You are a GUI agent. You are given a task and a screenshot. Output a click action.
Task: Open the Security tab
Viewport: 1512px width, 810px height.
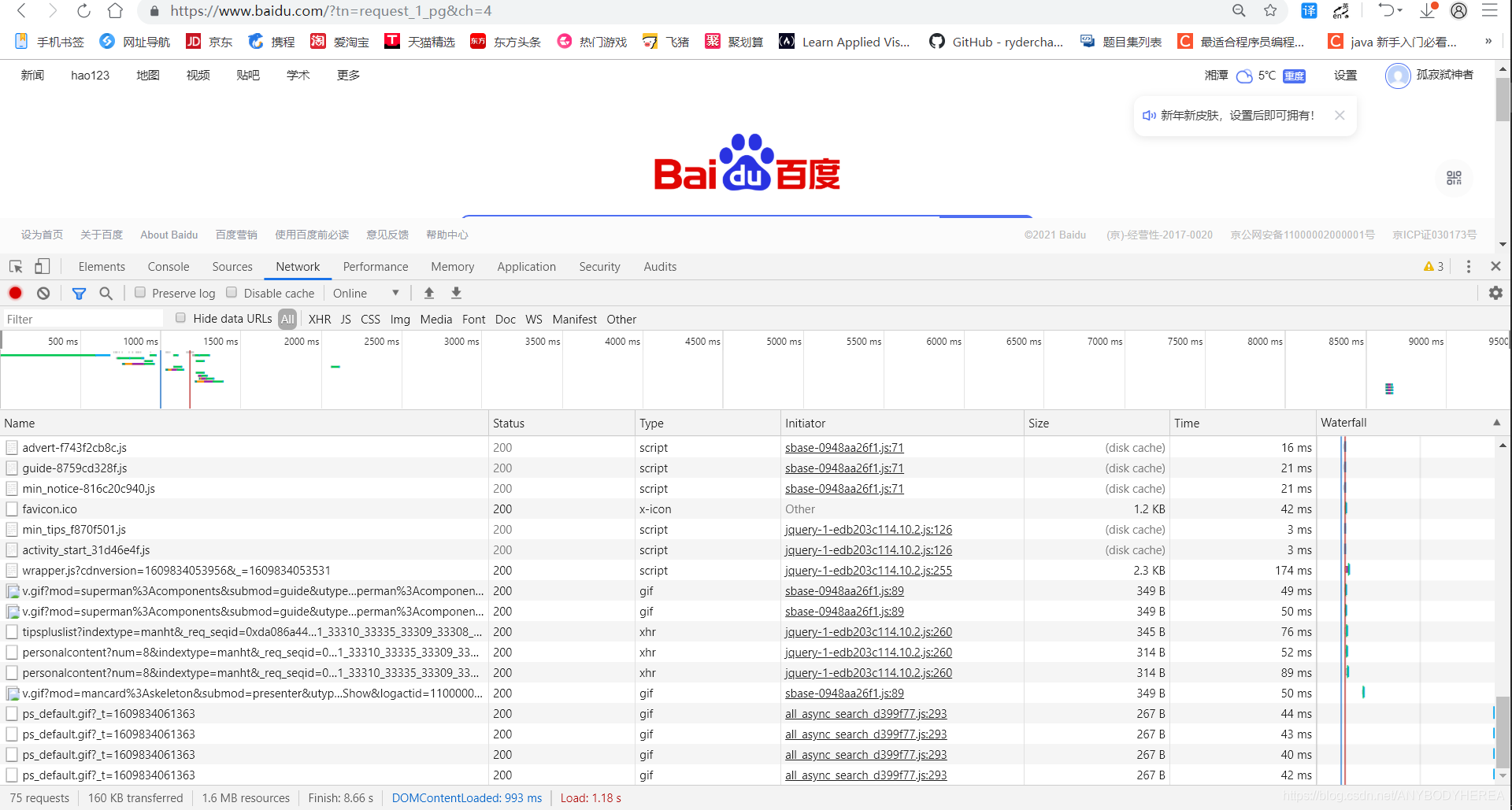click(x=599, y=267)
